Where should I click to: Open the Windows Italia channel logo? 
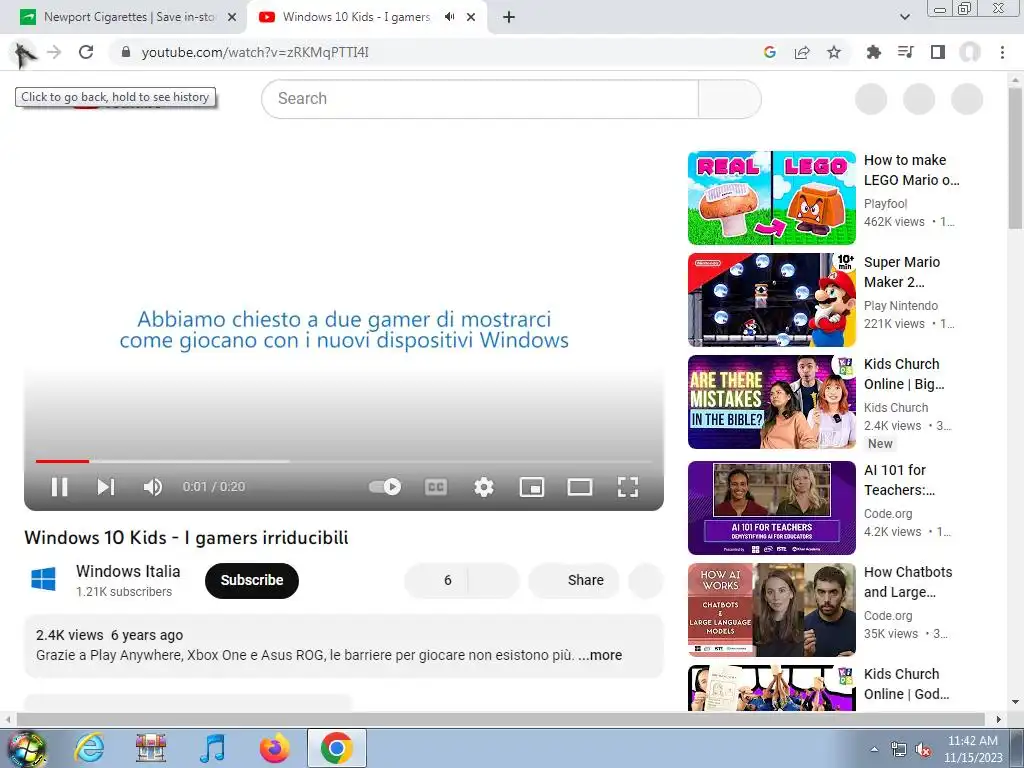point(44,579)
